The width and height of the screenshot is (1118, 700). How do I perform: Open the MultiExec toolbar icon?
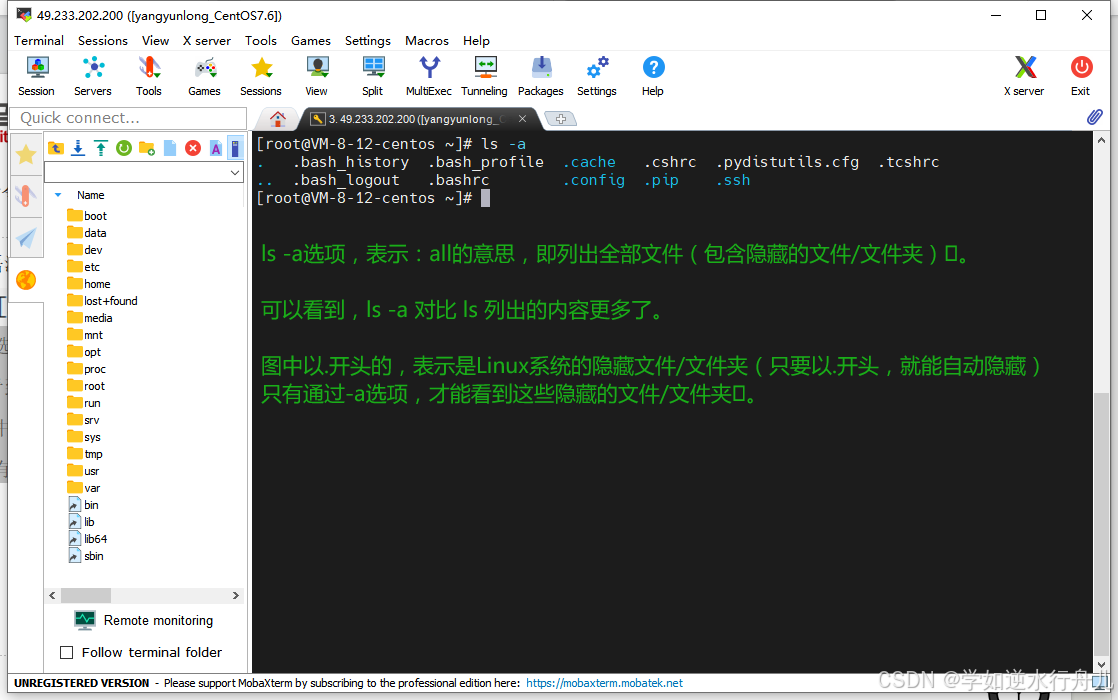pyautogui.click(x=429, y=76)
